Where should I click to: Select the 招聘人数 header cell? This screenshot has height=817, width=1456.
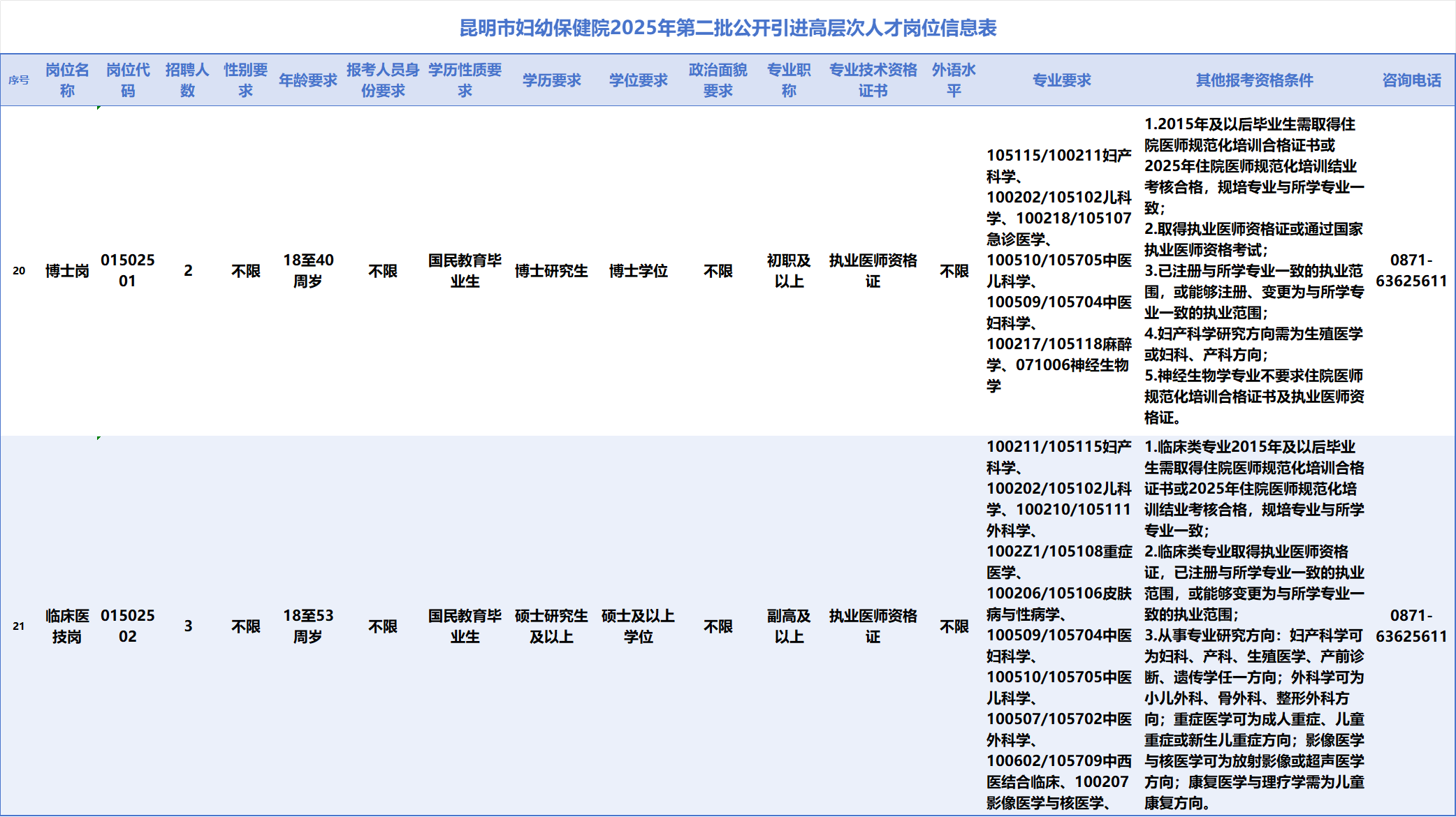coord(187,80)
